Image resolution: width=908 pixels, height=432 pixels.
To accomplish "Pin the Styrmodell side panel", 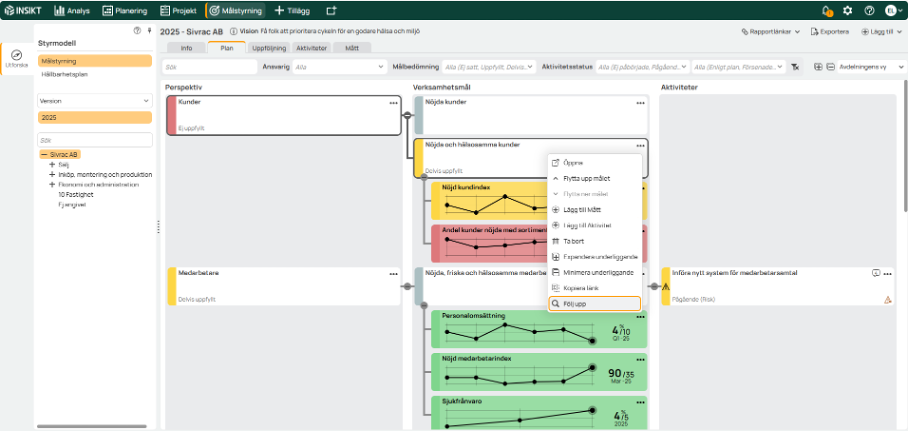I will [x=149, y=31].
